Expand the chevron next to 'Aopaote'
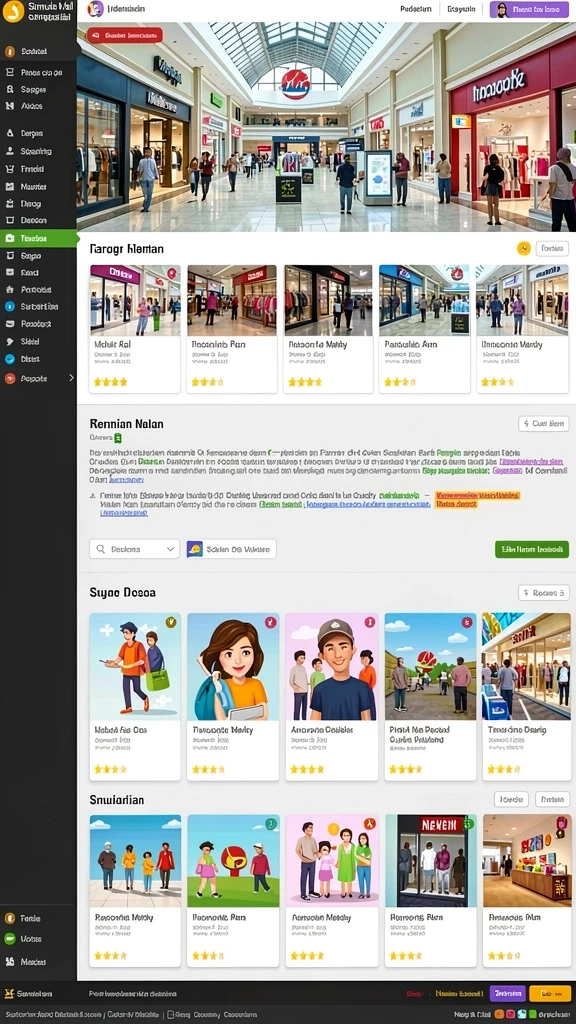Image resolution: width=576 pixels, height=1024 pixels. pyautogui.click(x=71, y=378)
